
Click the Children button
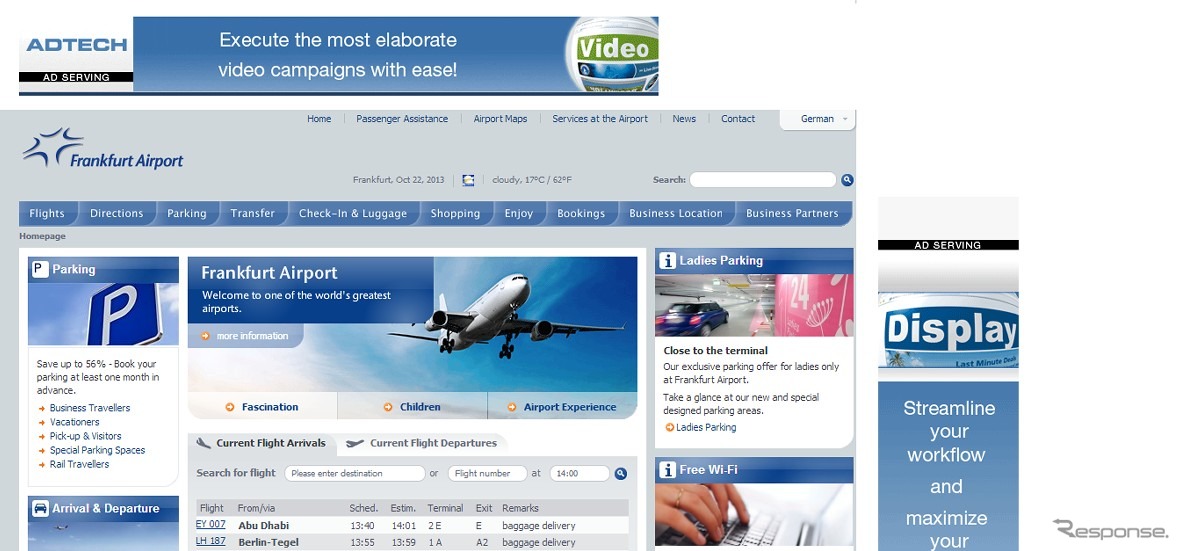tap(412, 407)
